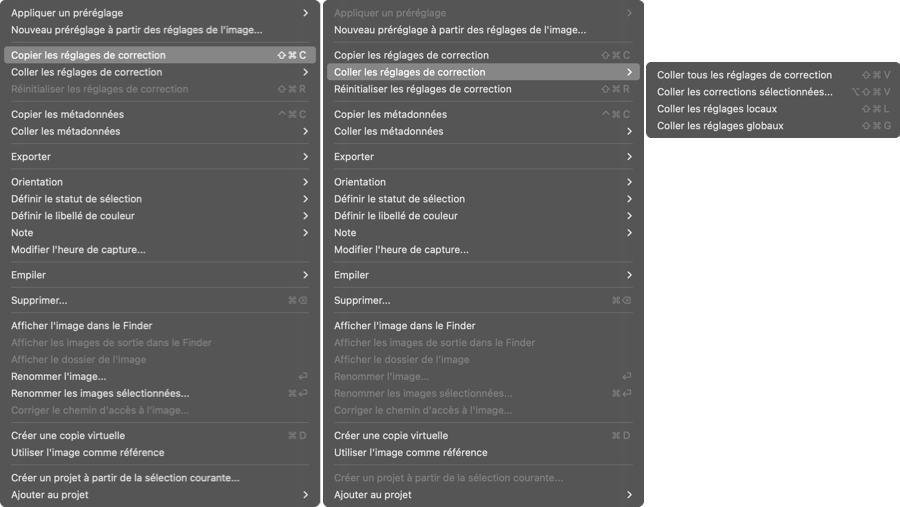
Task: Select Copier les réglages de correction in left menu
Action: [160, 55]
